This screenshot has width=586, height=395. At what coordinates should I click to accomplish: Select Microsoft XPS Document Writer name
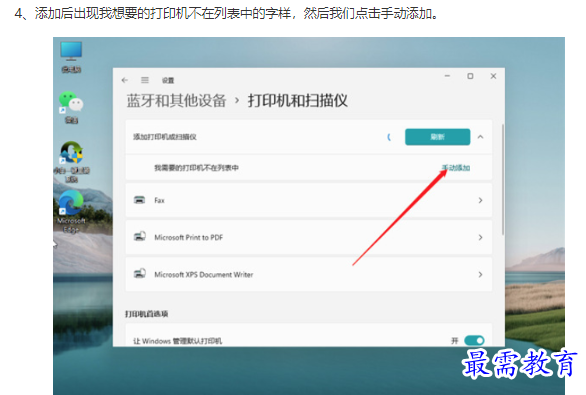point(204,275)
